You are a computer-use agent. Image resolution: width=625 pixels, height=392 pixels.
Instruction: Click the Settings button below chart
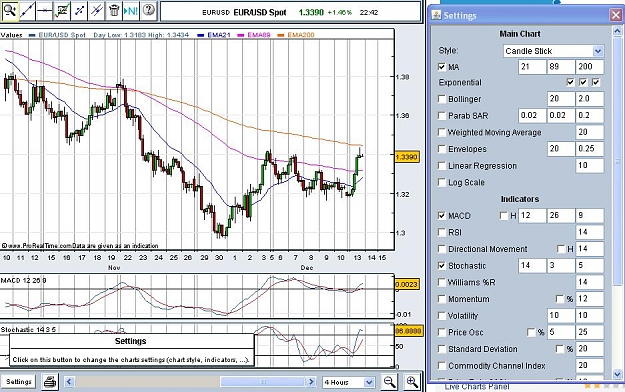pos(18,382)
